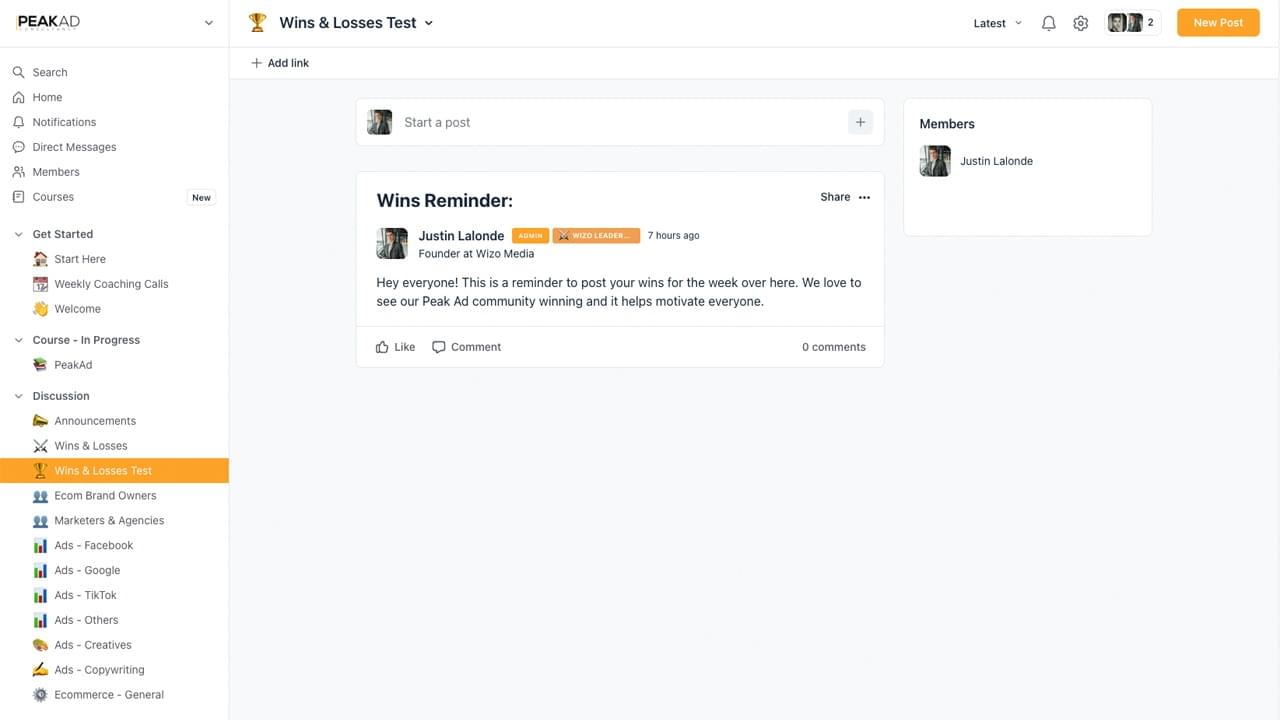Image resolution: width=1280 pixels, height=720 pixels.
Task: Share the Wins Reminder post
Action: point(834,197)
